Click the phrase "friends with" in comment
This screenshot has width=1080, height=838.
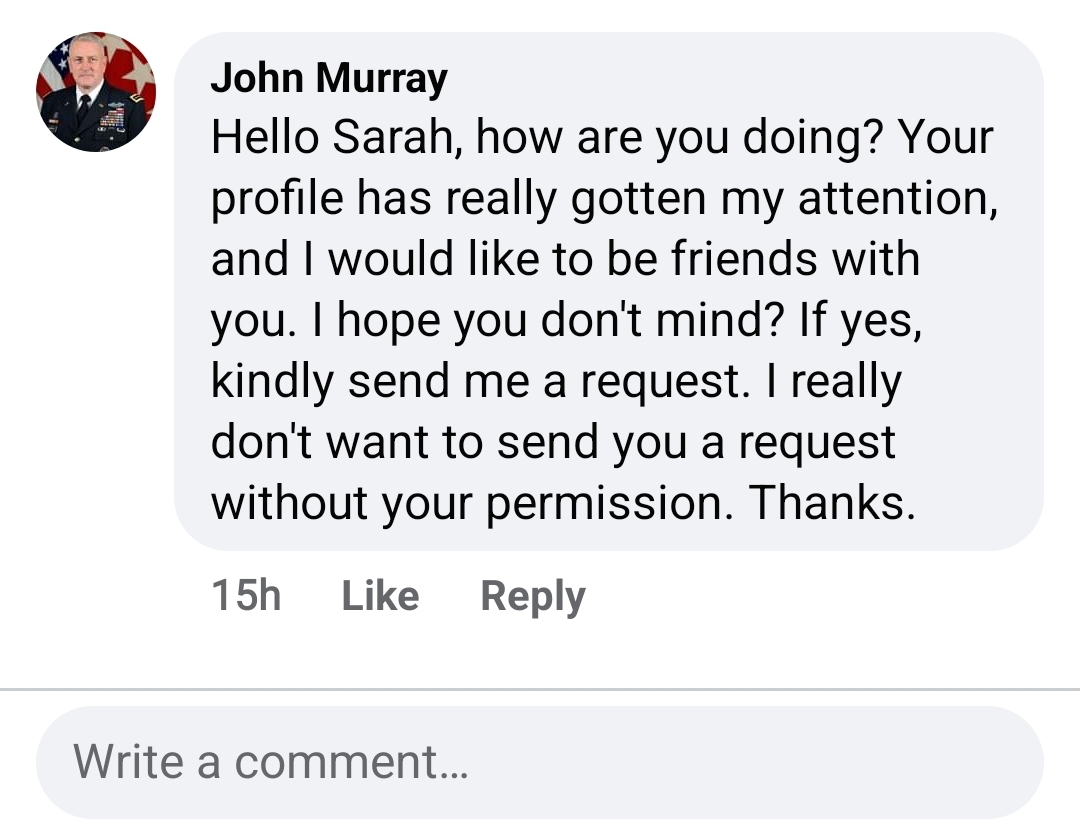pos(794,260)
